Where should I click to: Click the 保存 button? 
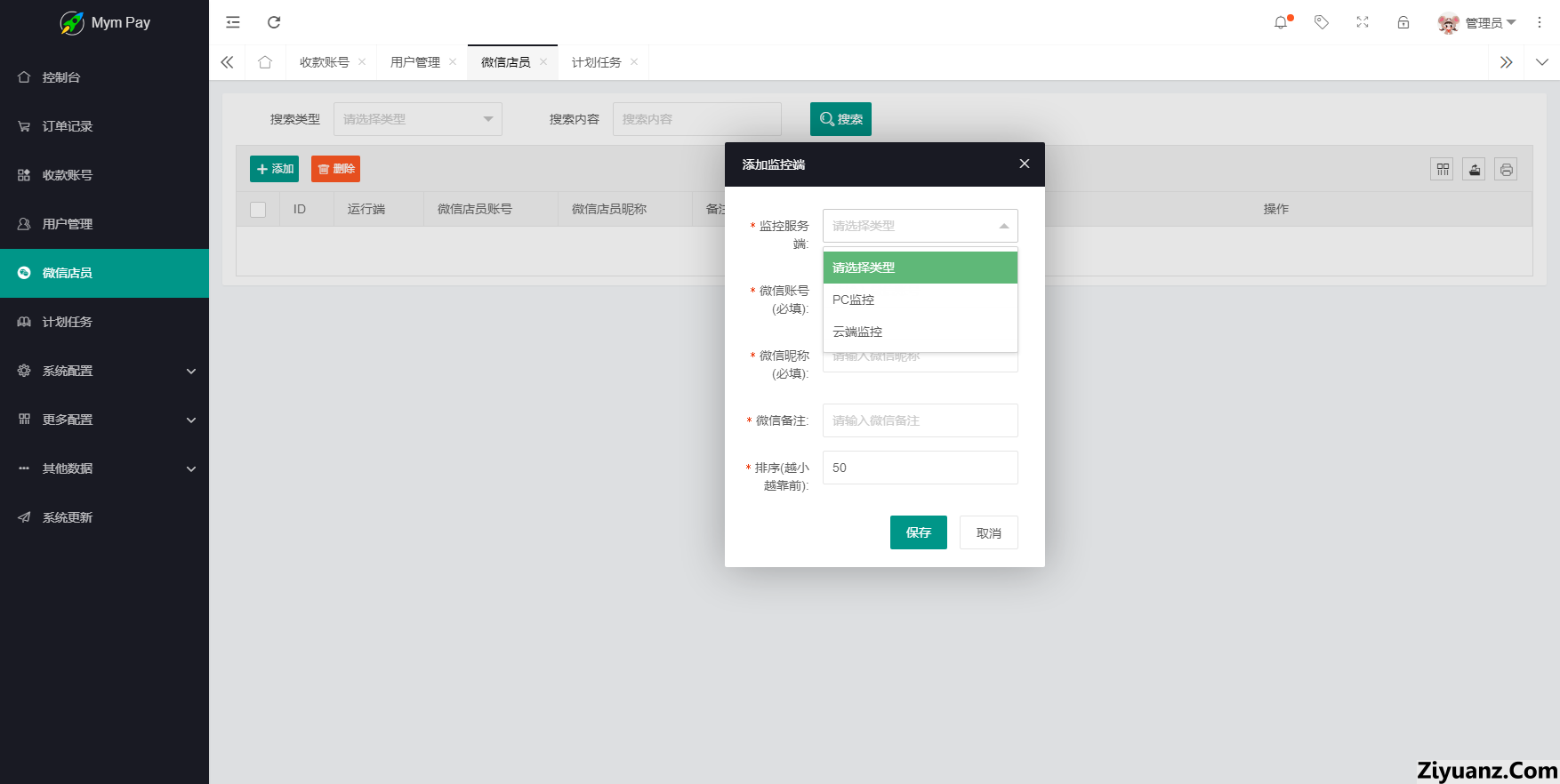coord(918,532)
